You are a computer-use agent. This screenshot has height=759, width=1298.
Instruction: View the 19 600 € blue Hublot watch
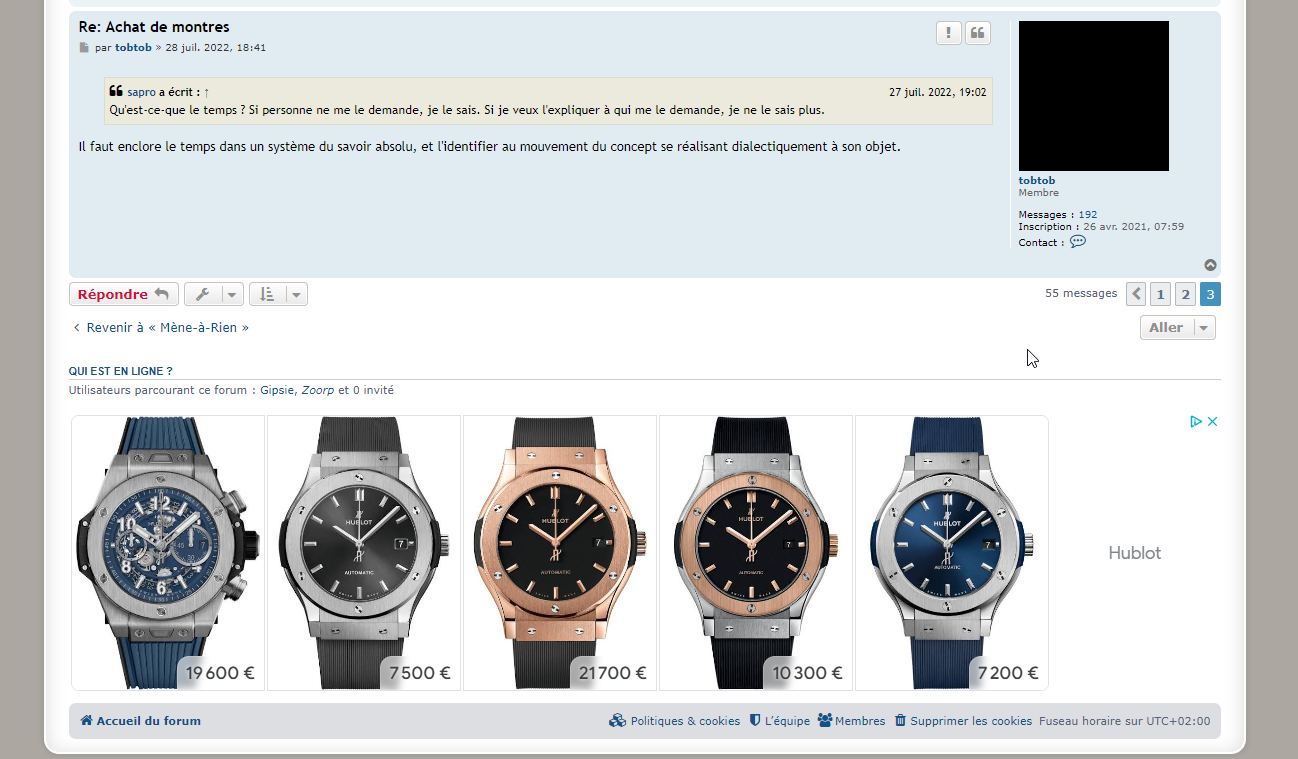[168, 553]
